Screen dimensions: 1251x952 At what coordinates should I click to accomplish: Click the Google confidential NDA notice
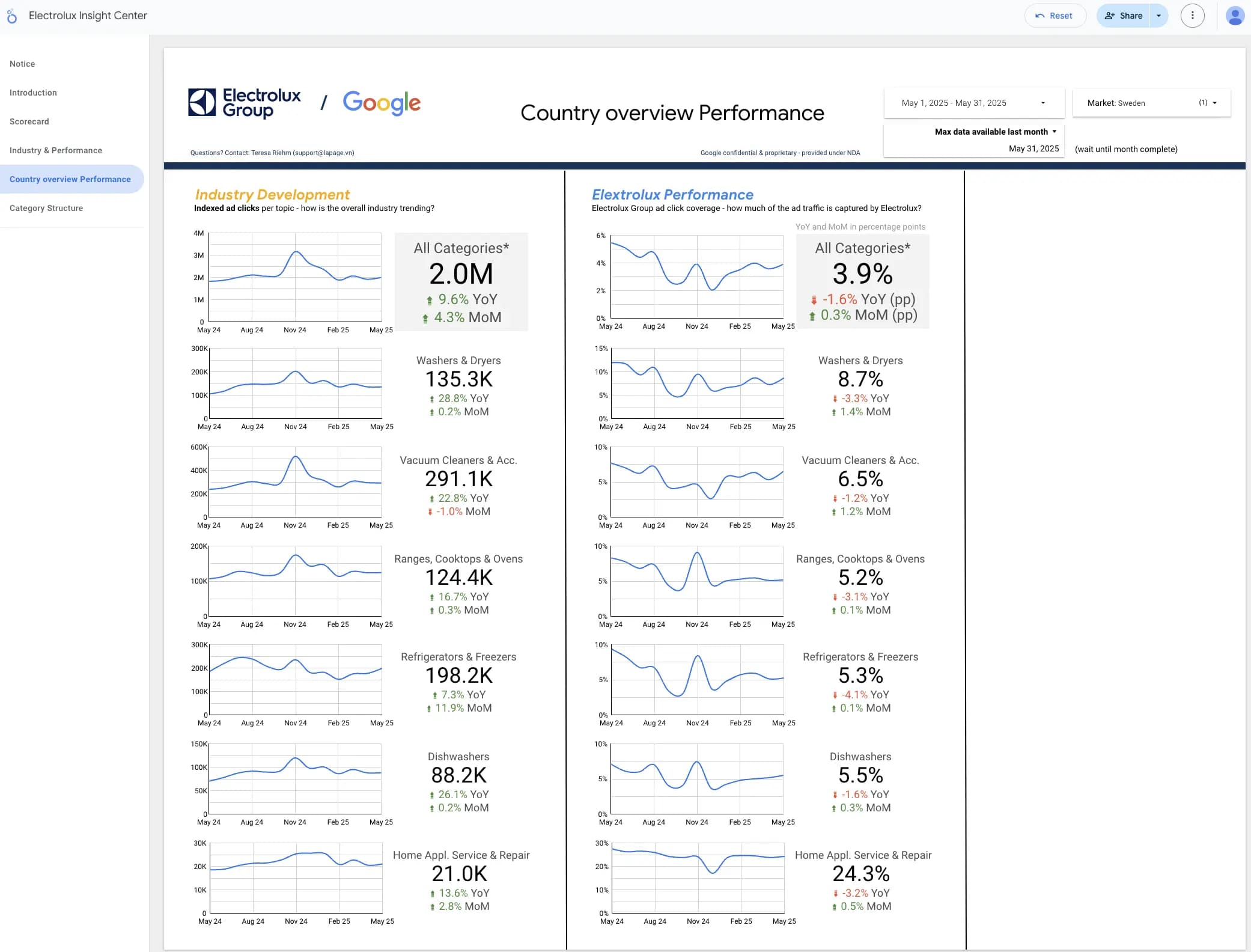[780, 153]
